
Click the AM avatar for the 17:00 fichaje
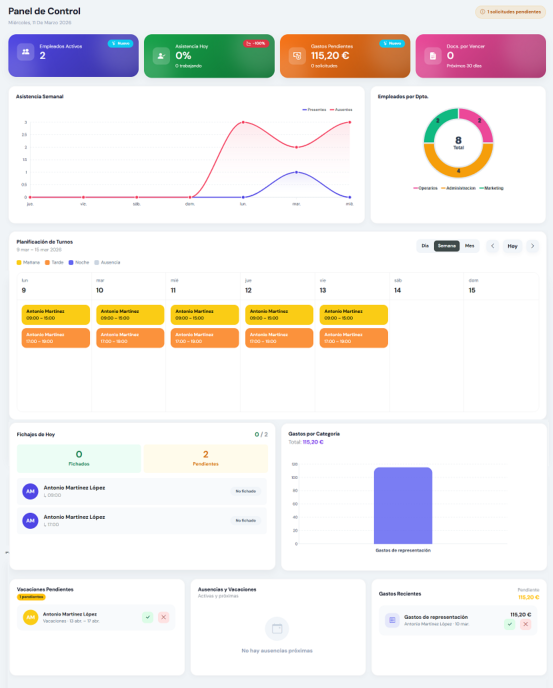tap(30, 521)
